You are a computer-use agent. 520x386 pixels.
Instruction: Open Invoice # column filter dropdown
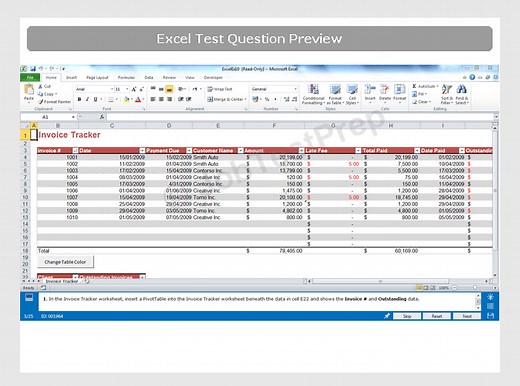[x=75, y=150]
